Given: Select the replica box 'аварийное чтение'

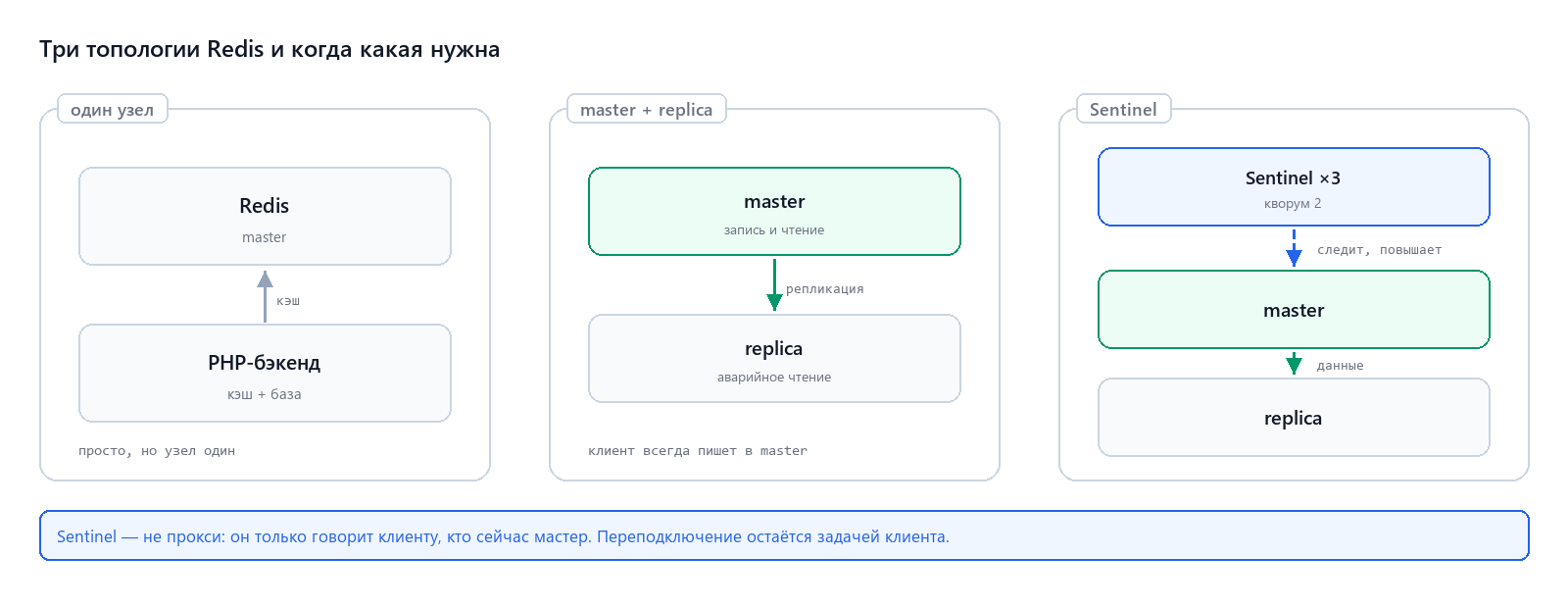Looking at the screenshot, I should [774, 358].
